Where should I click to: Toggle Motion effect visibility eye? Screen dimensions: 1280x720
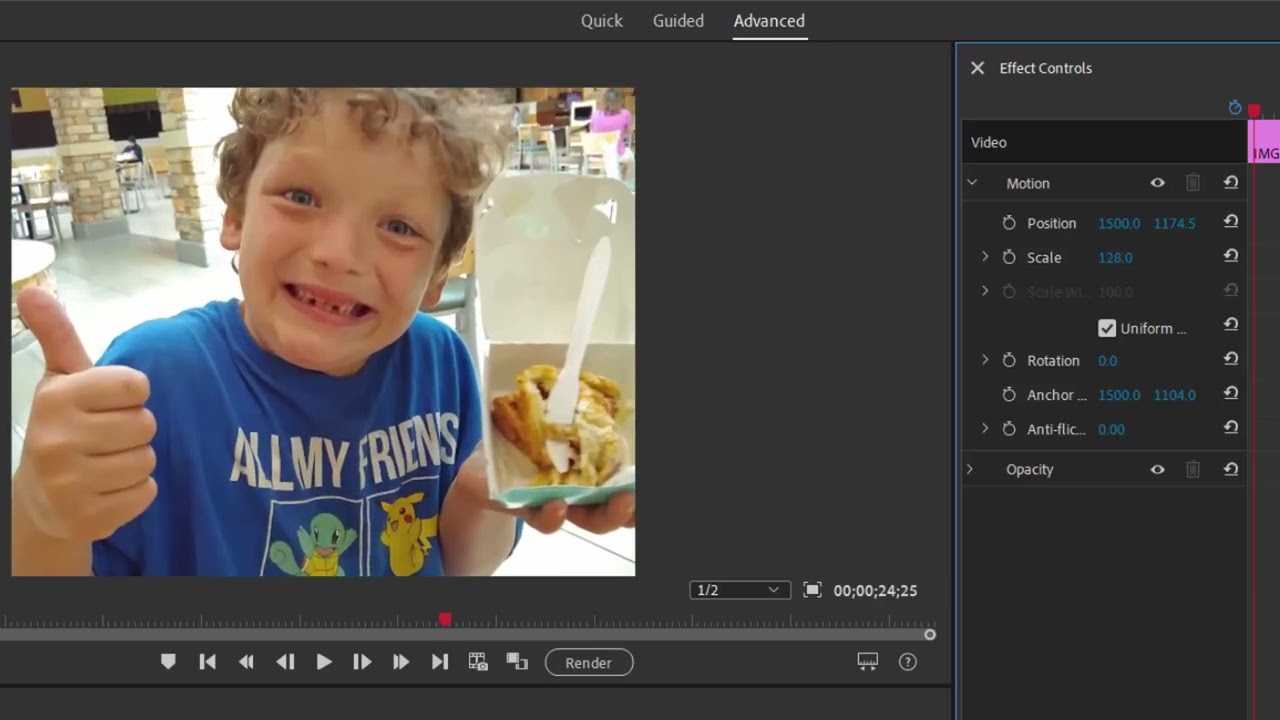[1157, 183]
